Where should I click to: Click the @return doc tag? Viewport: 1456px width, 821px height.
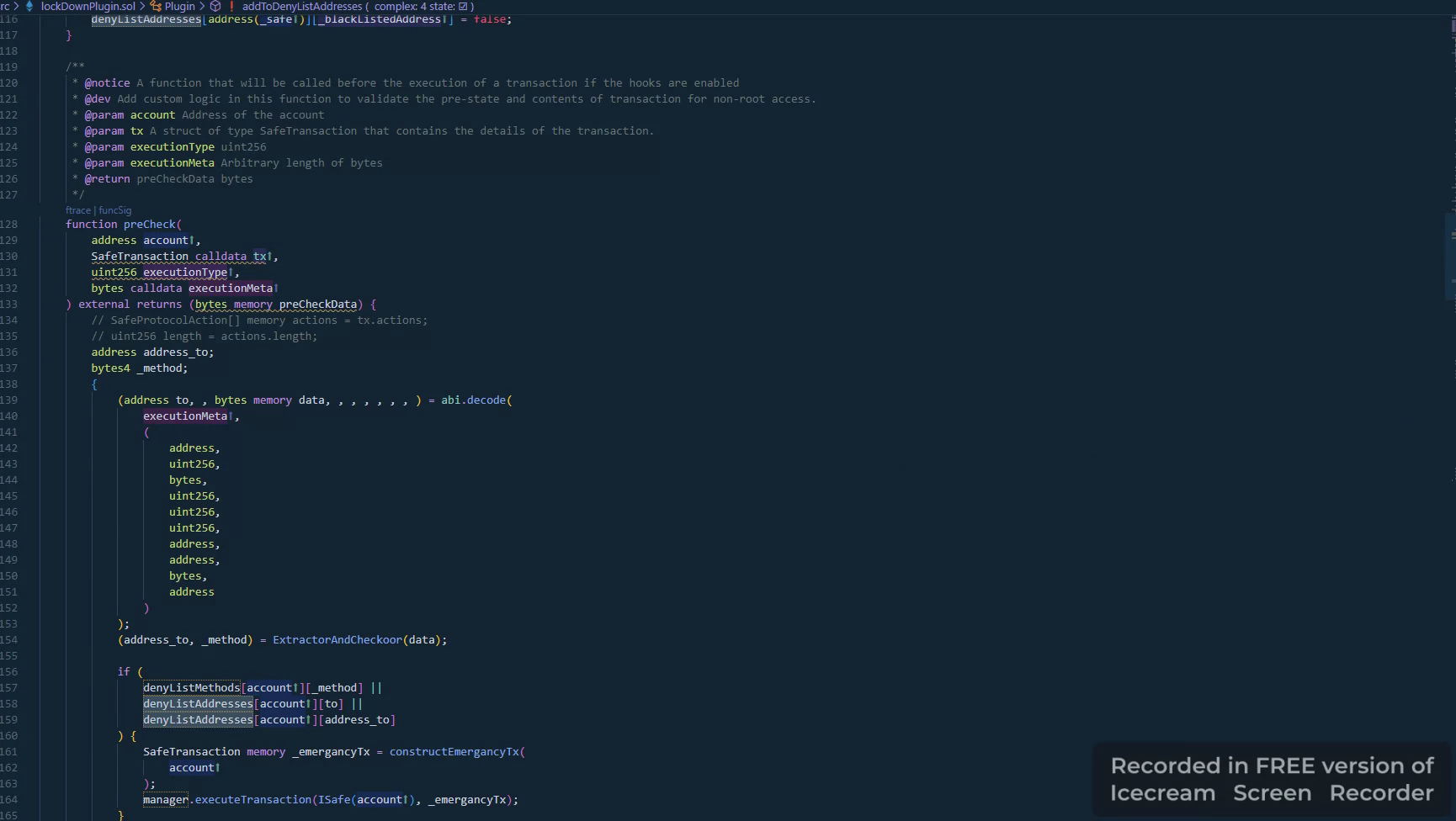pyautogui.click(x=107, y=179)
